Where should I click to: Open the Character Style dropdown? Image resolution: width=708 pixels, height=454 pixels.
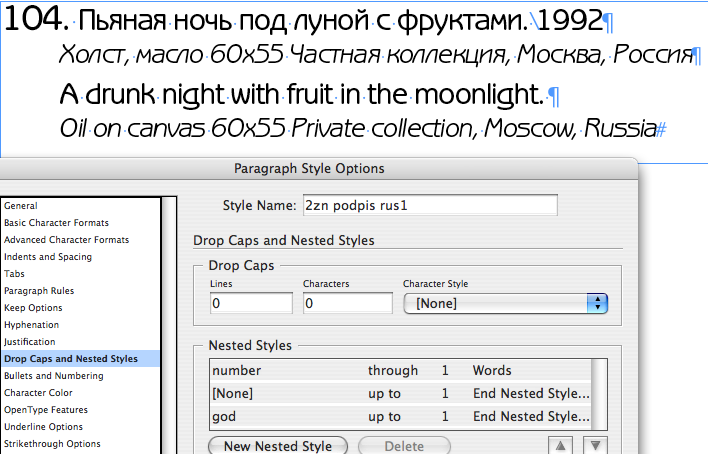tap(505, 303)
